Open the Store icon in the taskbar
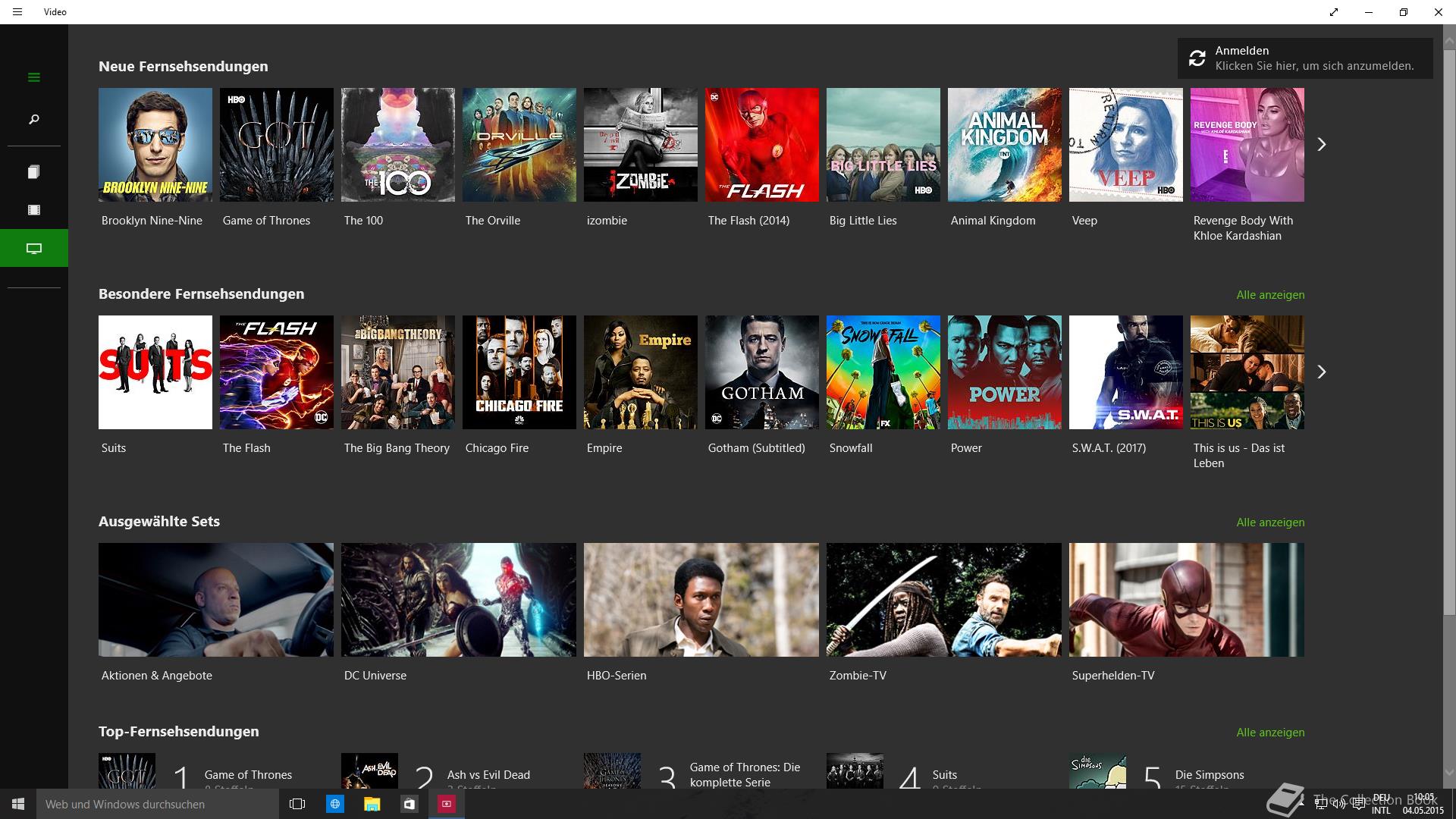 point(409,804)
